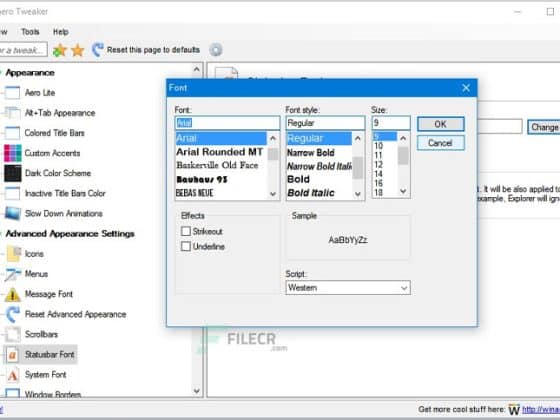Close the Font dialog with X

(x=466, y=88)
